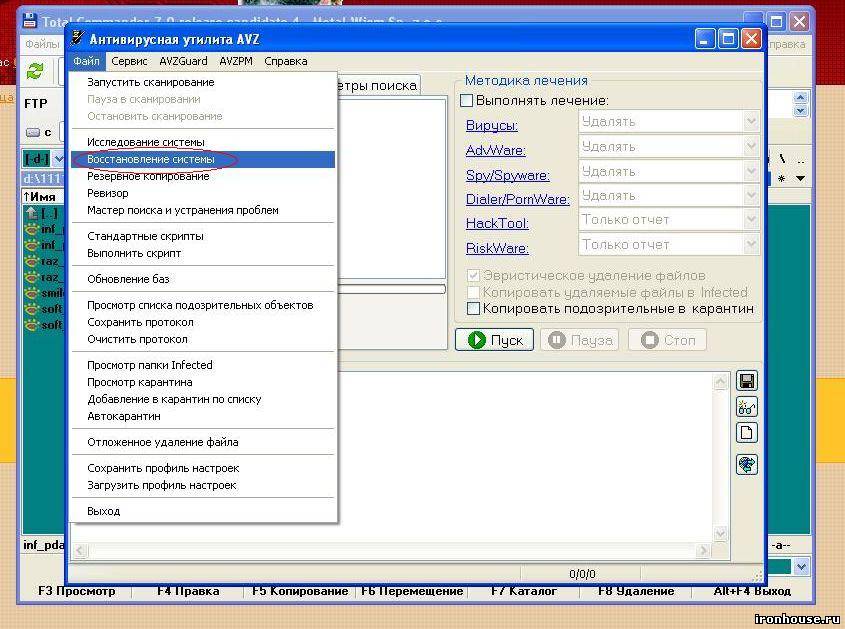Image resolution: width=845 pixels, height=629 pixels.
Task: Click the Стоп button
Action: [x=668, y=340]
